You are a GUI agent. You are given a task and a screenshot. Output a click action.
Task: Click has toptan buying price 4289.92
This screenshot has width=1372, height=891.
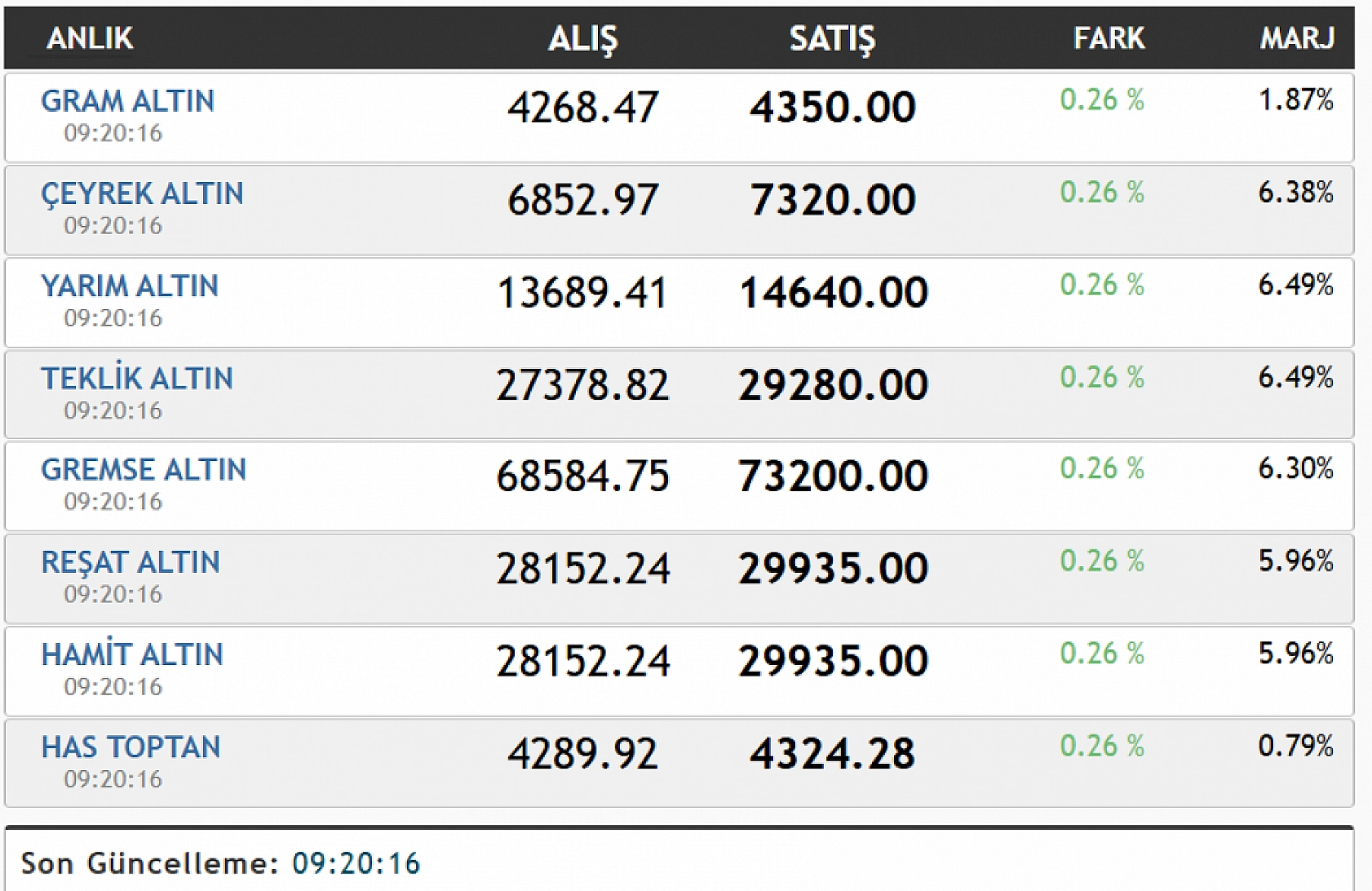(582, 754)
